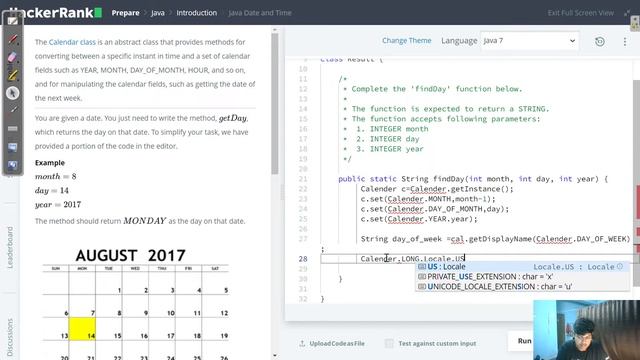Click the upload icon beside Upload Code as File
This screenshot has width=640, height=360.
coord(302,343)
